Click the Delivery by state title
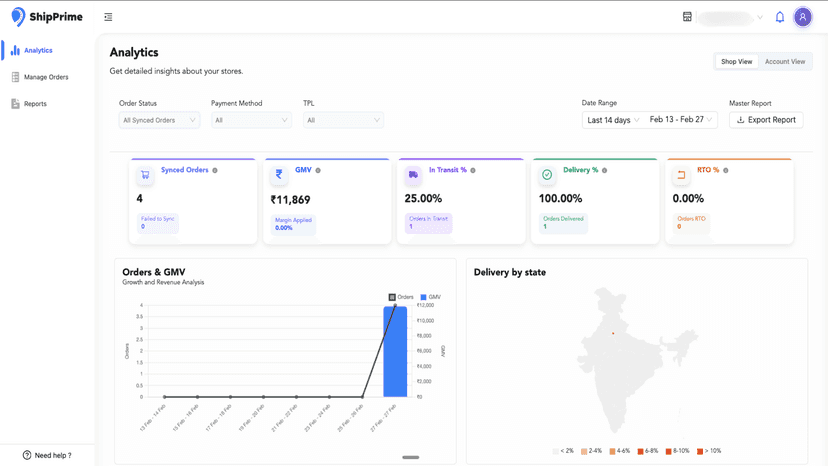828x466 pixels. tap(510, 273)
